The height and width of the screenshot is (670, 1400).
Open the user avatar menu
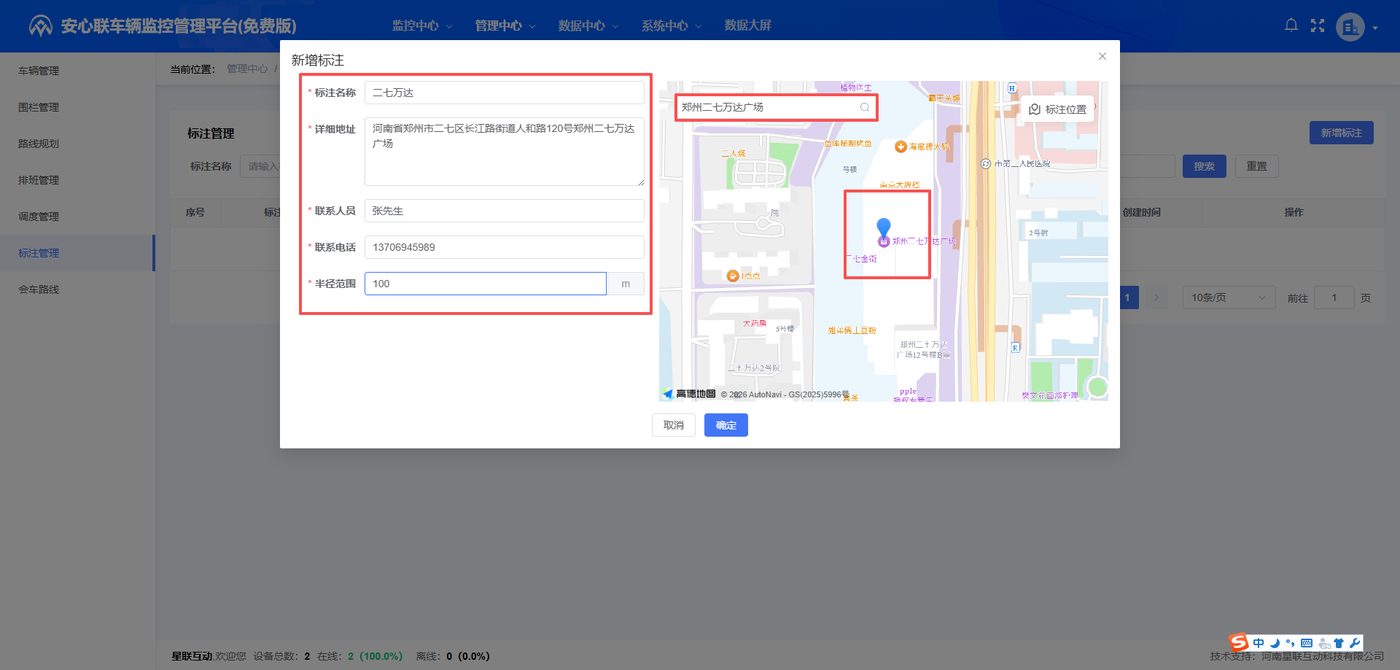pos(1350,26)
